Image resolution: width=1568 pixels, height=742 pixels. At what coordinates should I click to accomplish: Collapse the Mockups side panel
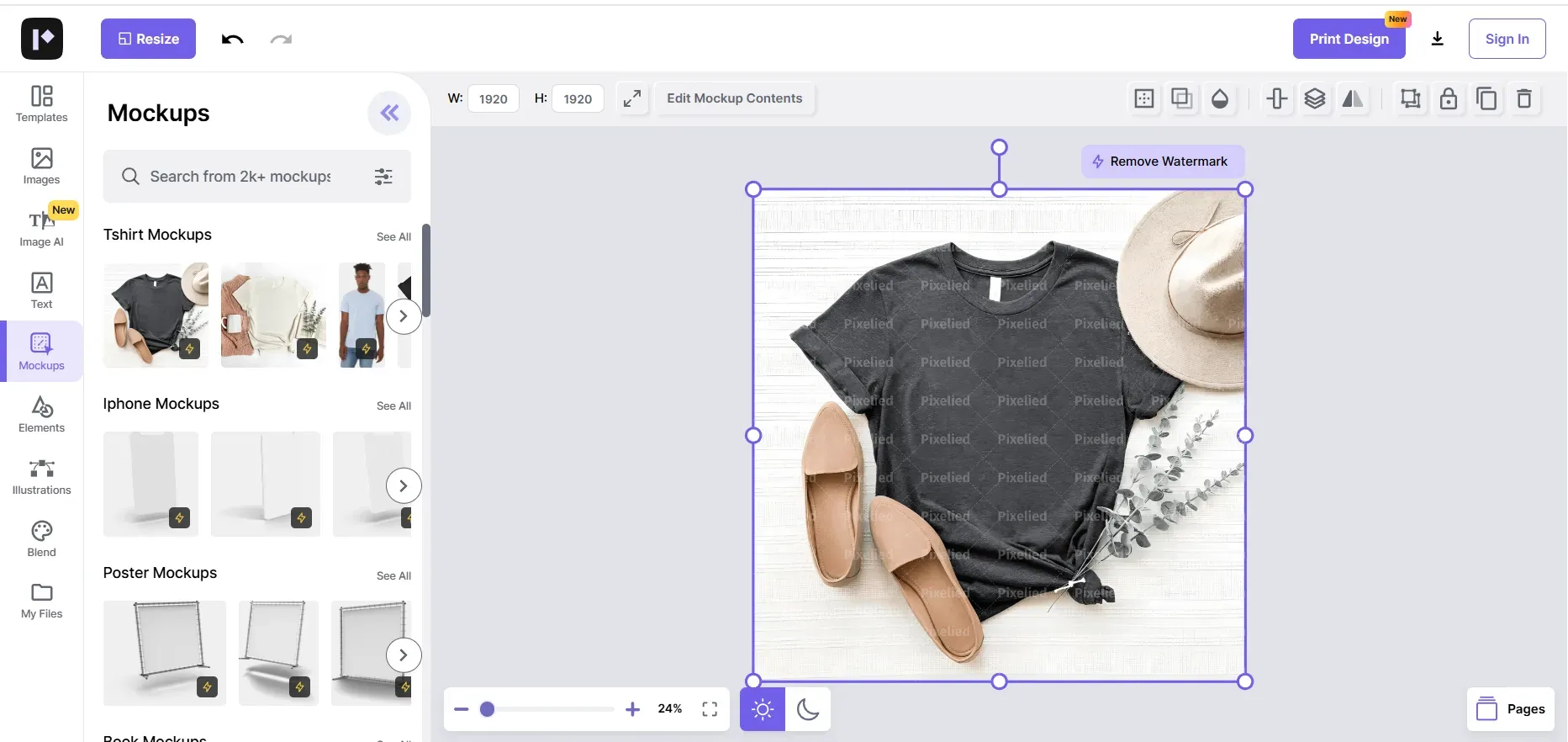pos(389,113)
